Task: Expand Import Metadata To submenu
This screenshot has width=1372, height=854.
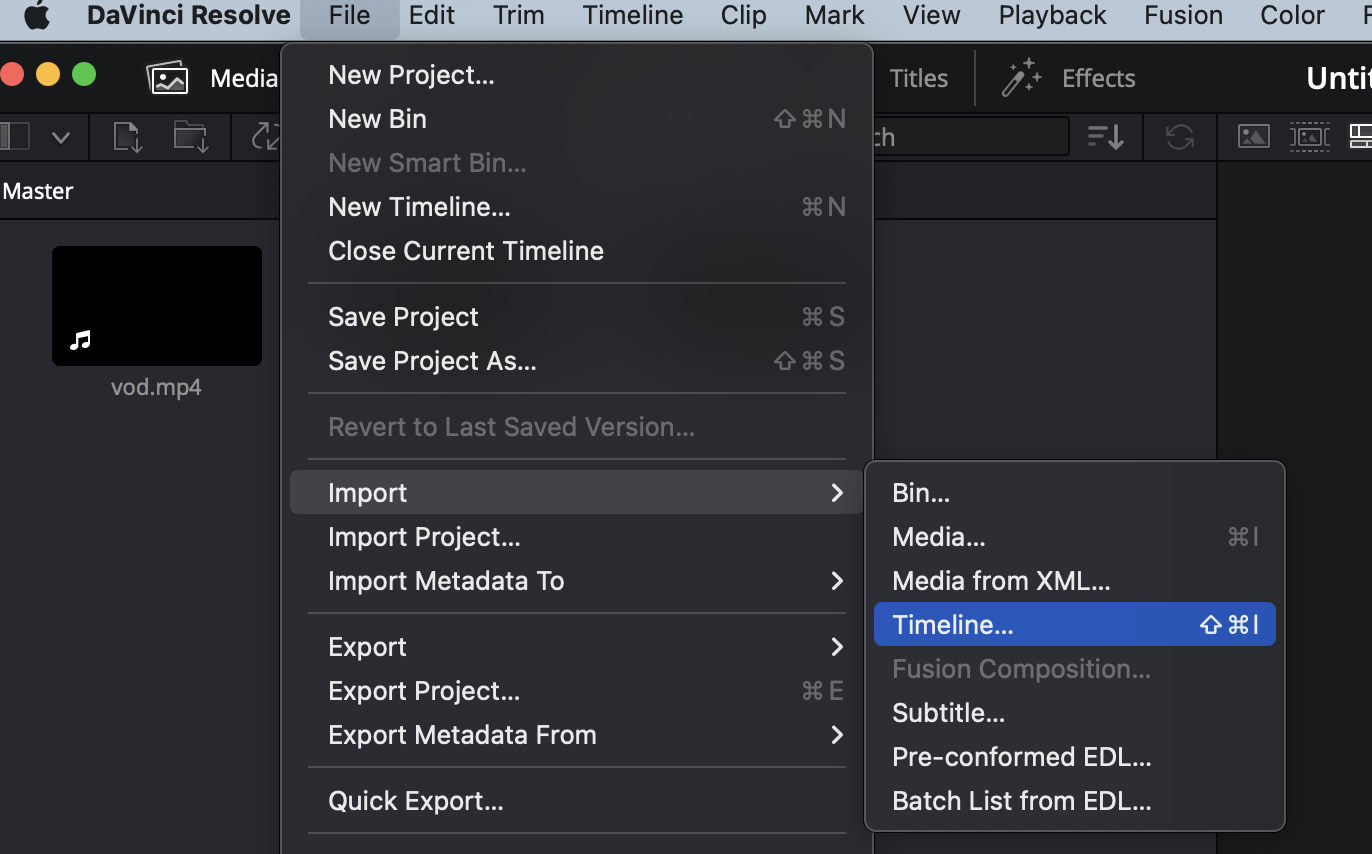Action: [x=578, y=581]
